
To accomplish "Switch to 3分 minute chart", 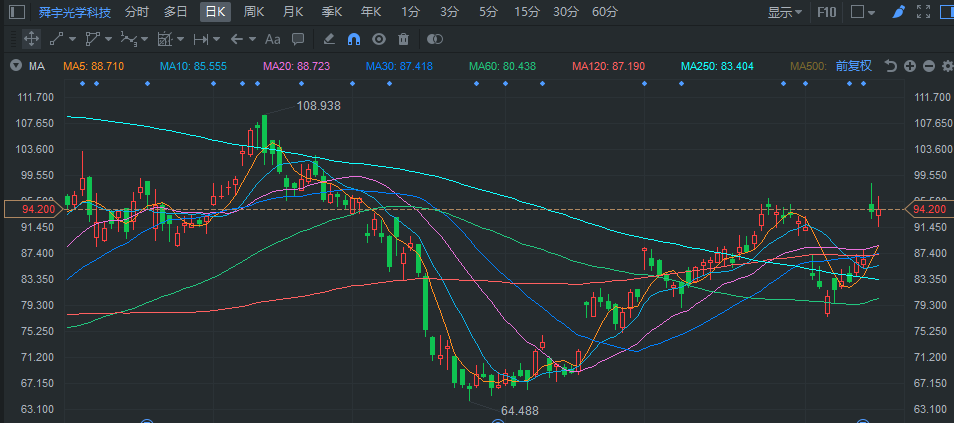I will [449, 12].
